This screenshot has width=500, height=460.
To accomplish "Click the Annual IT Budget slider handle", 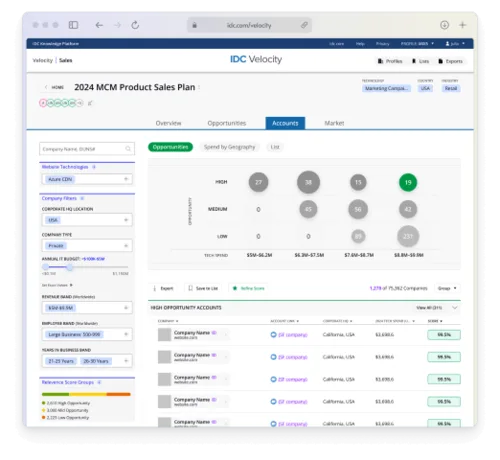I will 69,267.
